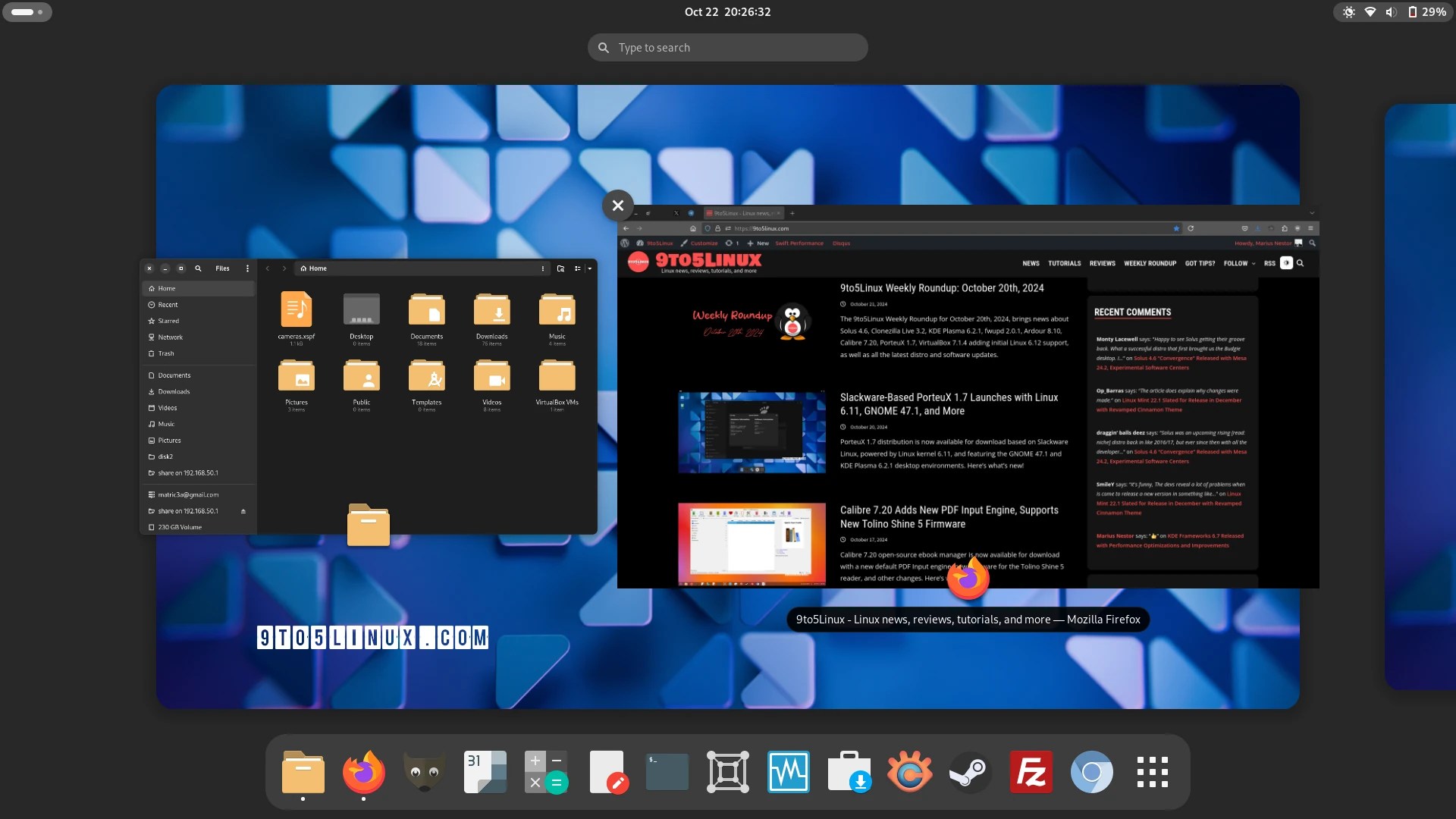The height and width of the screenshot is (819, 1456).
Task: Click the Type to search field
Action: [x=728, y=48]
